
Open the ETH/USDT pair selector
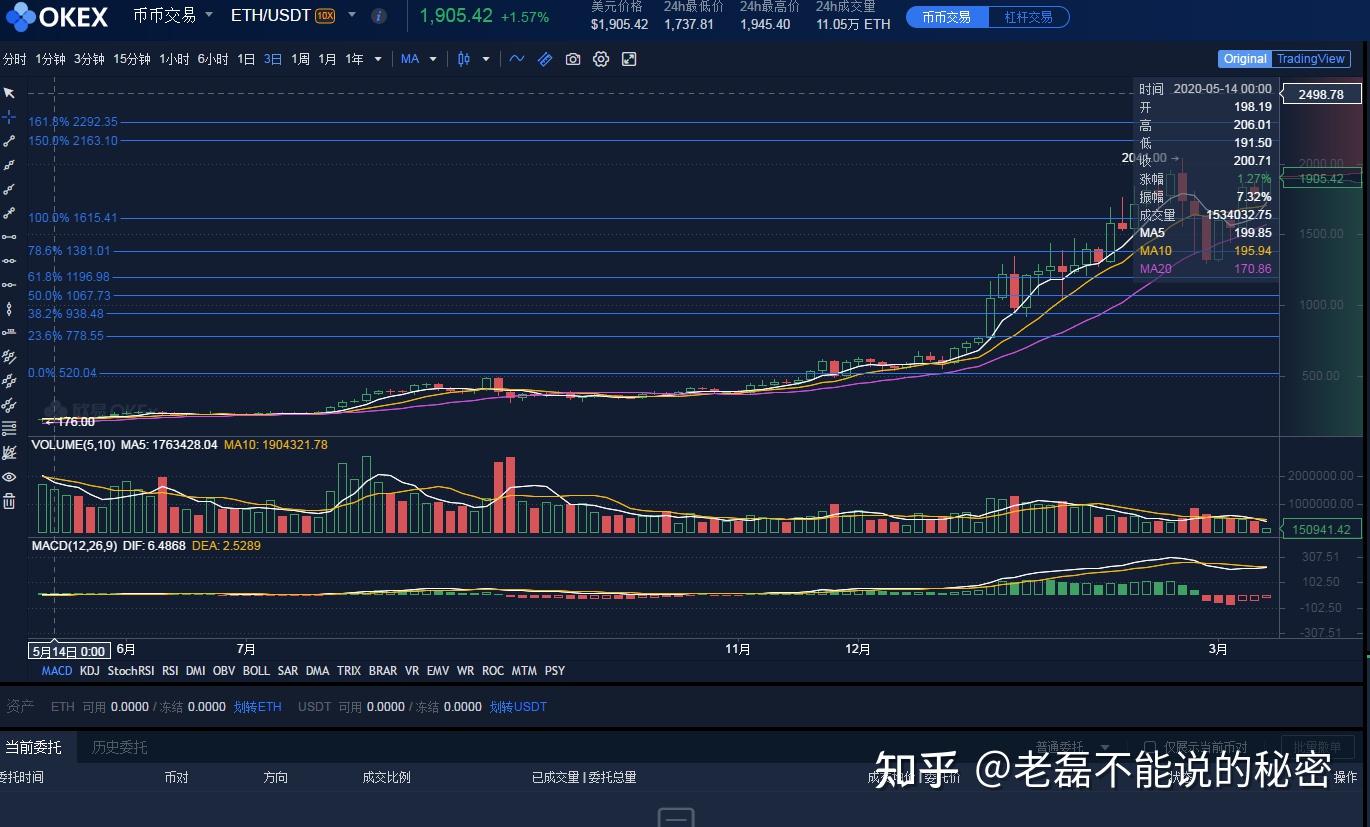(295, 15)
